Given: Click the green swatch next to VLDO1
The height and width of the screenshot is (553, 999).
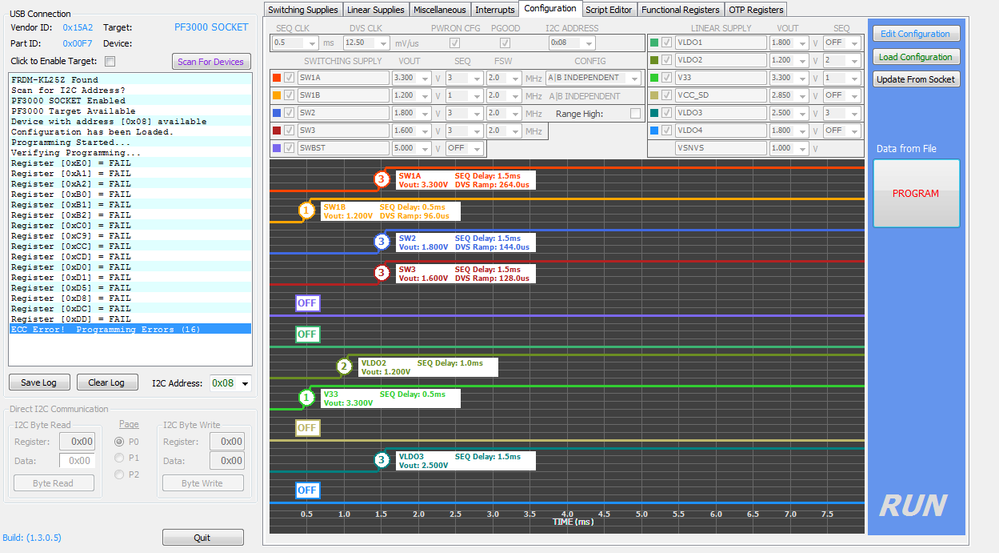Looking at the screenshot, I should point(654,43).
